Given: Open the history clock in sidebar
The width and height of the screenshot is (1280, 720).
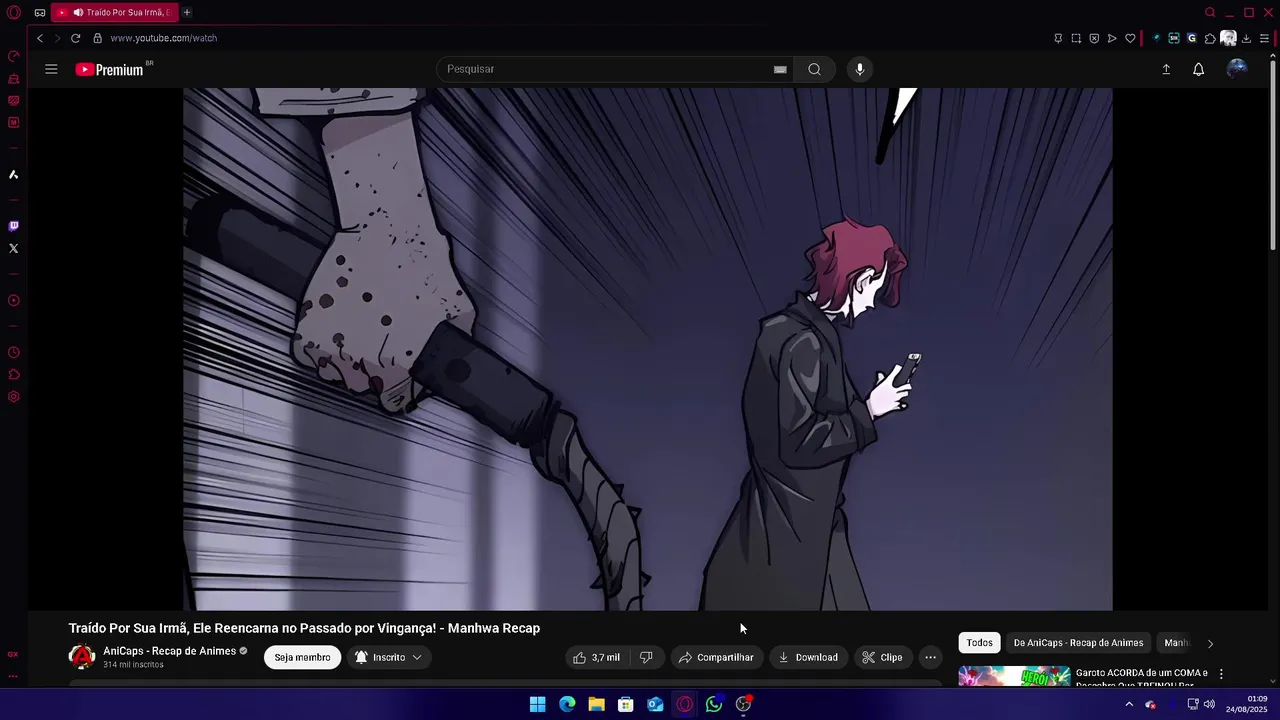Looking at the screenshot, I should 13,352.
